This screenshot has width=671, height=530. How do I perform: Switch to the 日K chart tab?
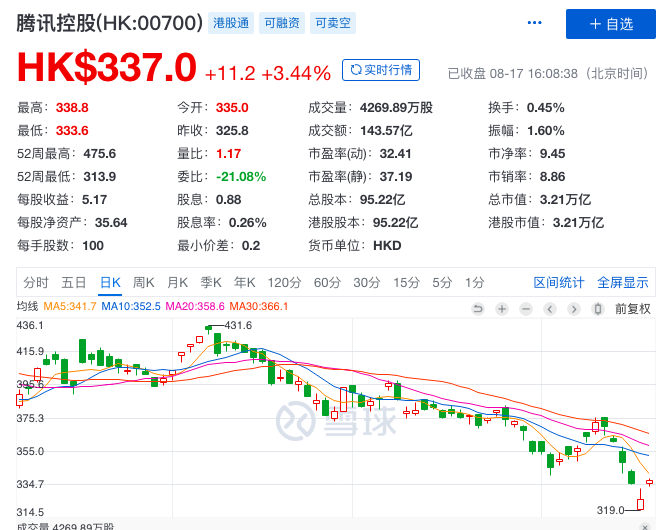110,283
